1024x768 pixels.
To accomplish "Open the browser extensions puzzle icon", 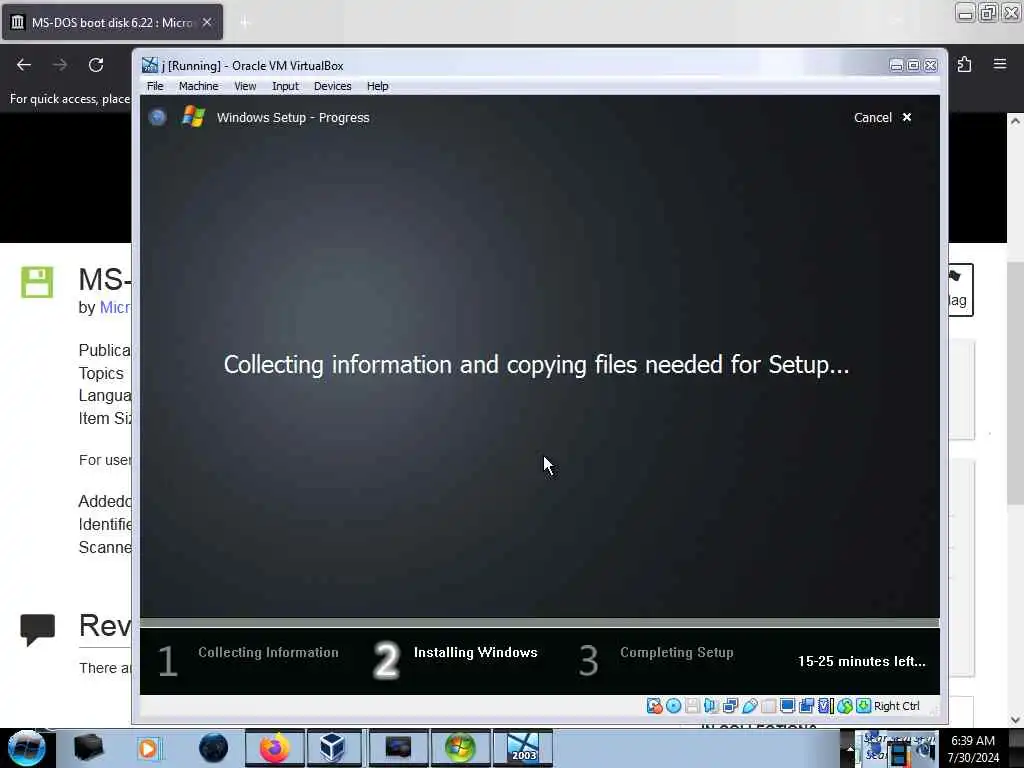I will (965, 64).
